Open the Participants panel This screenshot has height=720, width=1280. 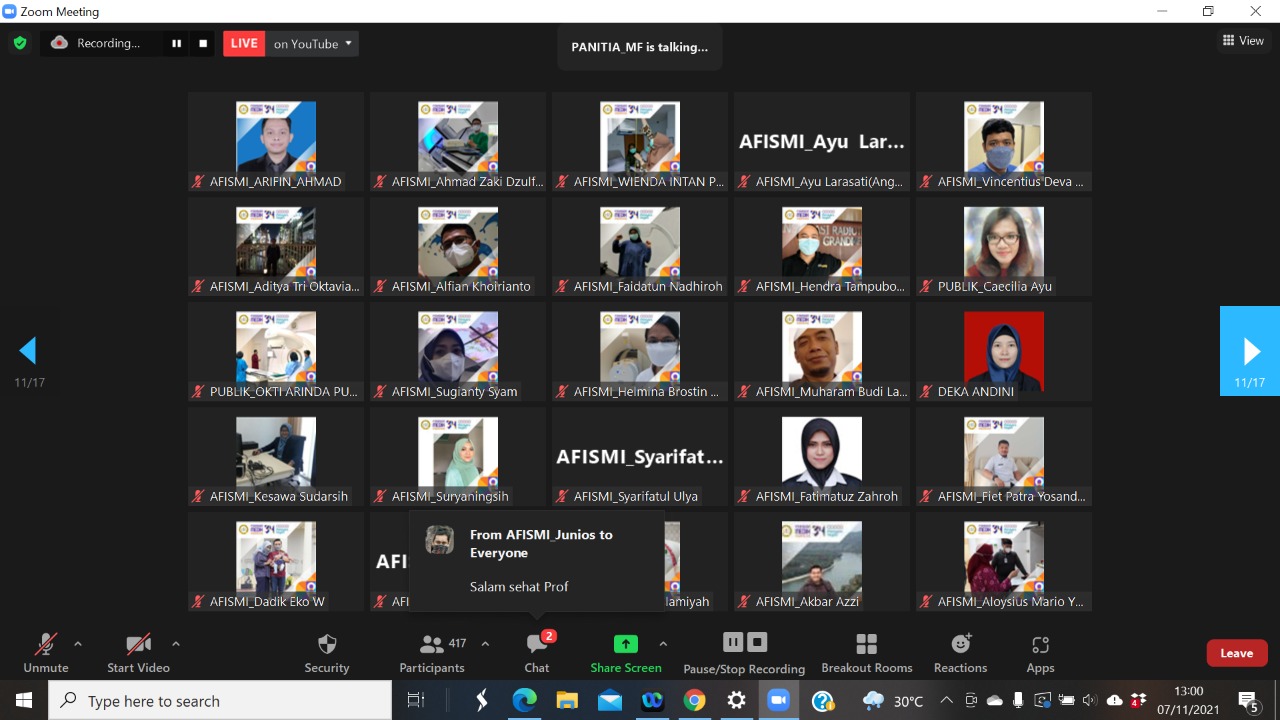(x=432, y=653)
